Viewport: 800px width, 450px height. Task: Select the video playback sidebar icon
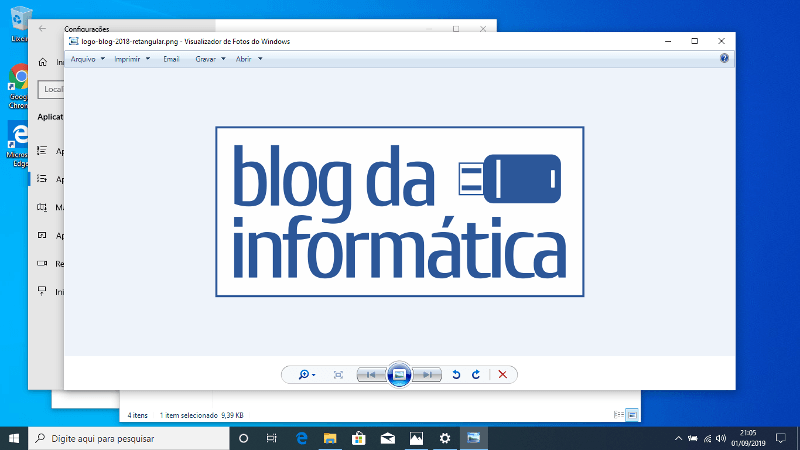[42, 263]
